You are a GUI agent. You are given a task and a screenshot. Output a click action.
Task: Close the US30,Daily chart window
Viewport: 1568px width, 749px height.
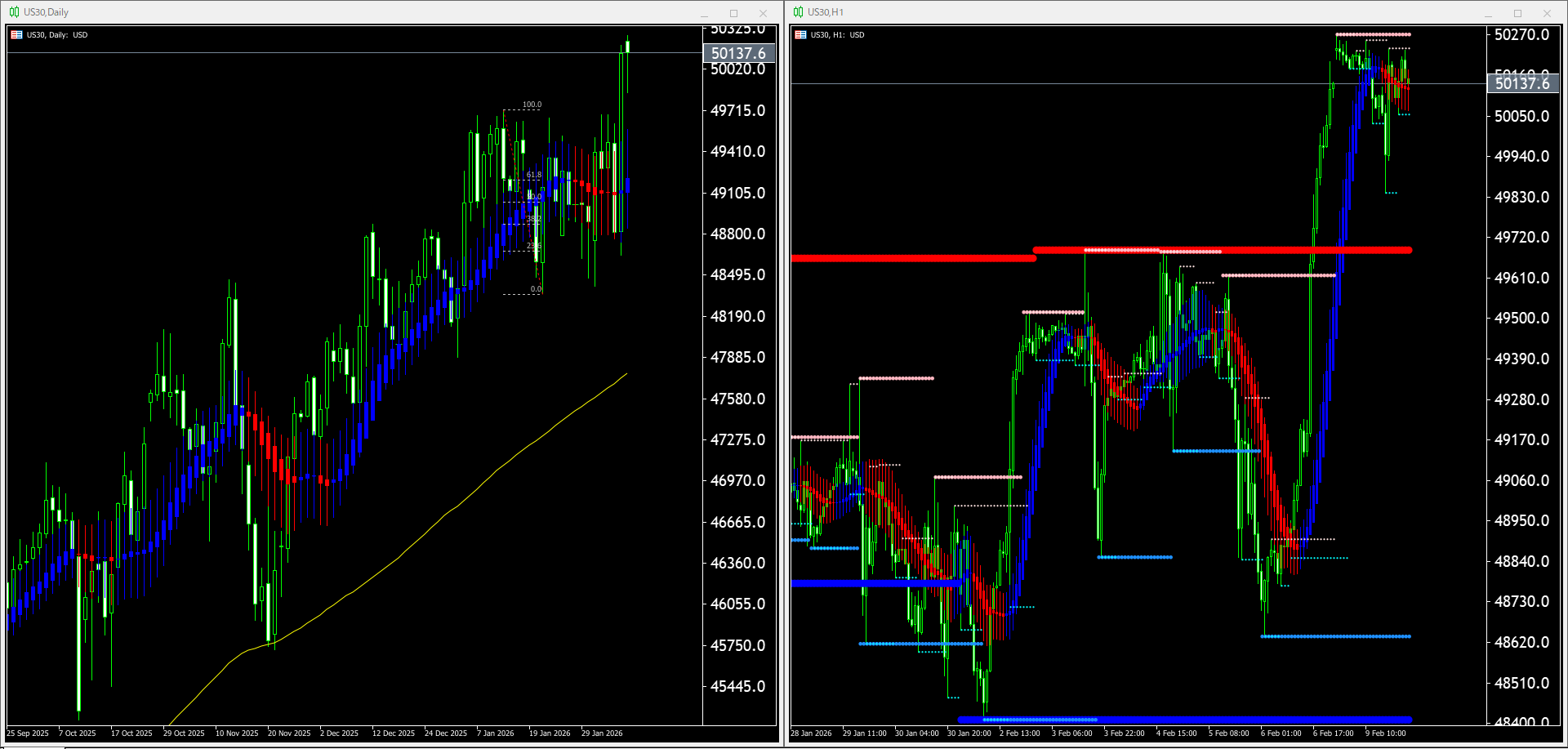click(x=763, y=13)
